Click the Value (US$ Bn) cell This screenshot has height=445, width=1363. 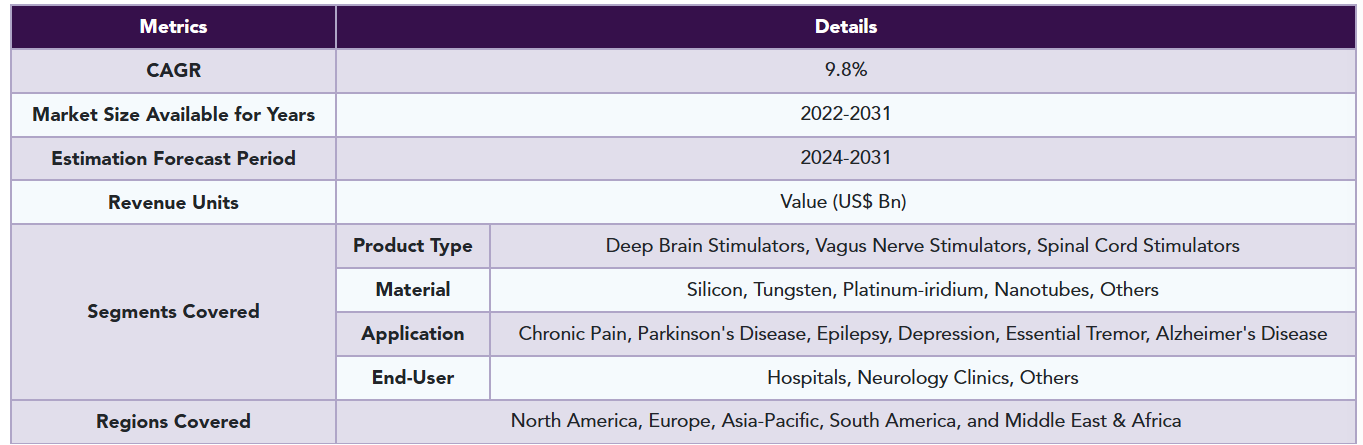[846, 202]
